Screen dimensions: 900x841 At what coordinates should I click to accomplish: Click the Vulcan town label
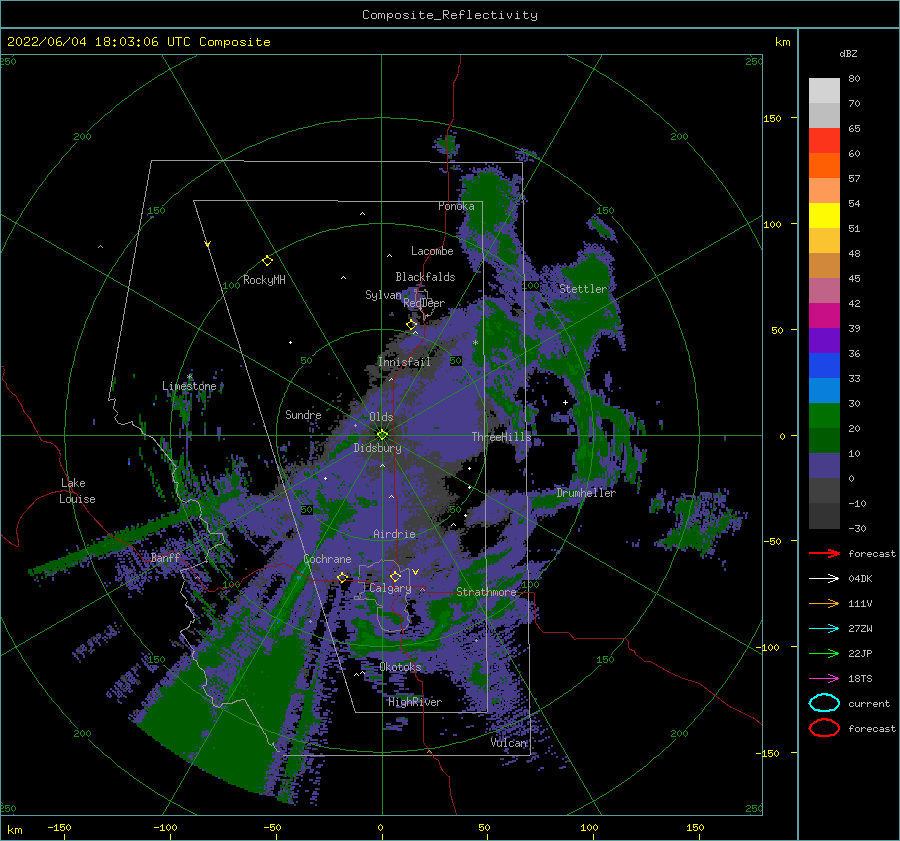click(509, 742)
